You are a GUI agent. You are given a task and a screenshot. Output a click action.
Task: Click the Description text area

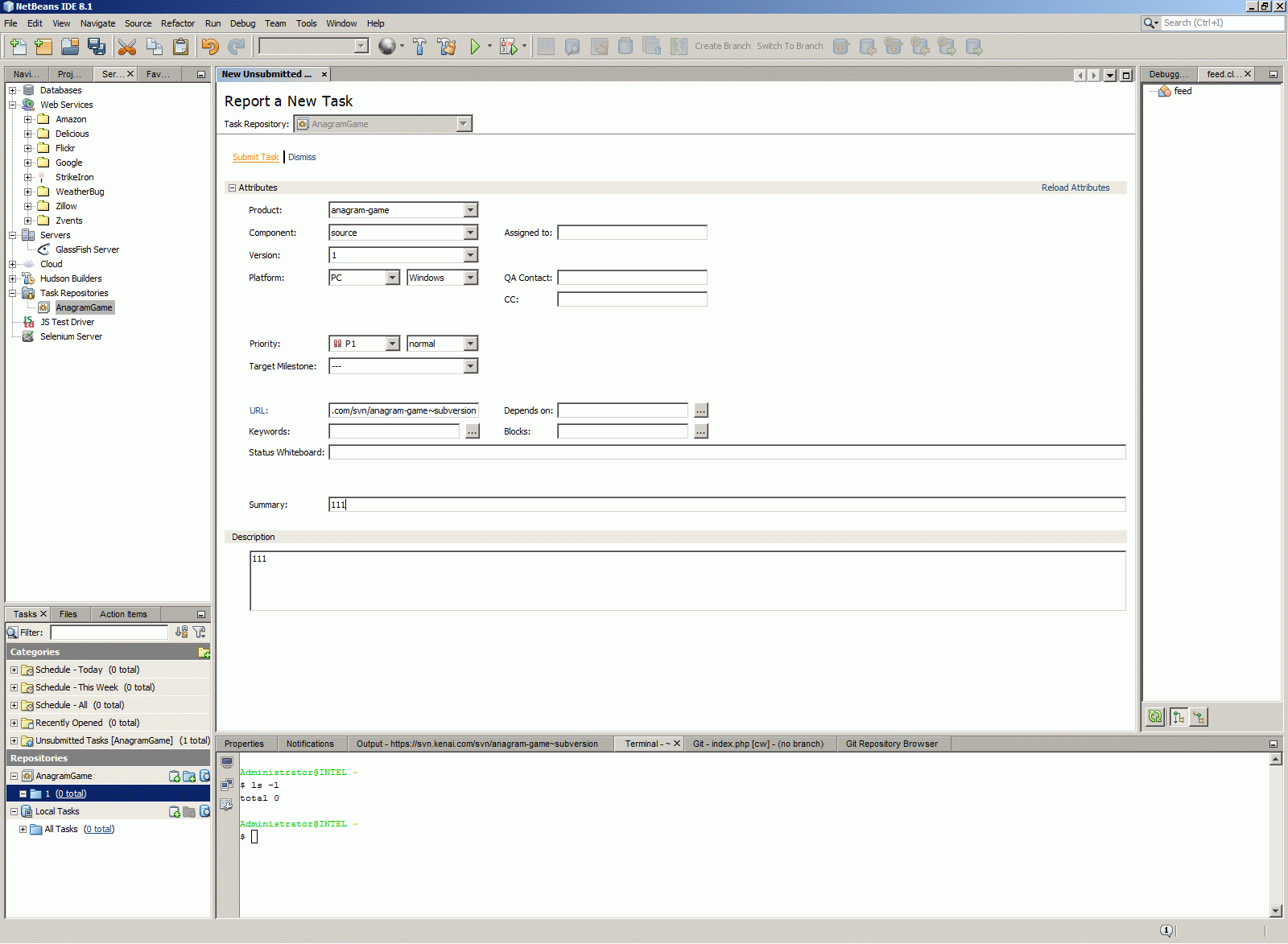[x=687, y=581]
